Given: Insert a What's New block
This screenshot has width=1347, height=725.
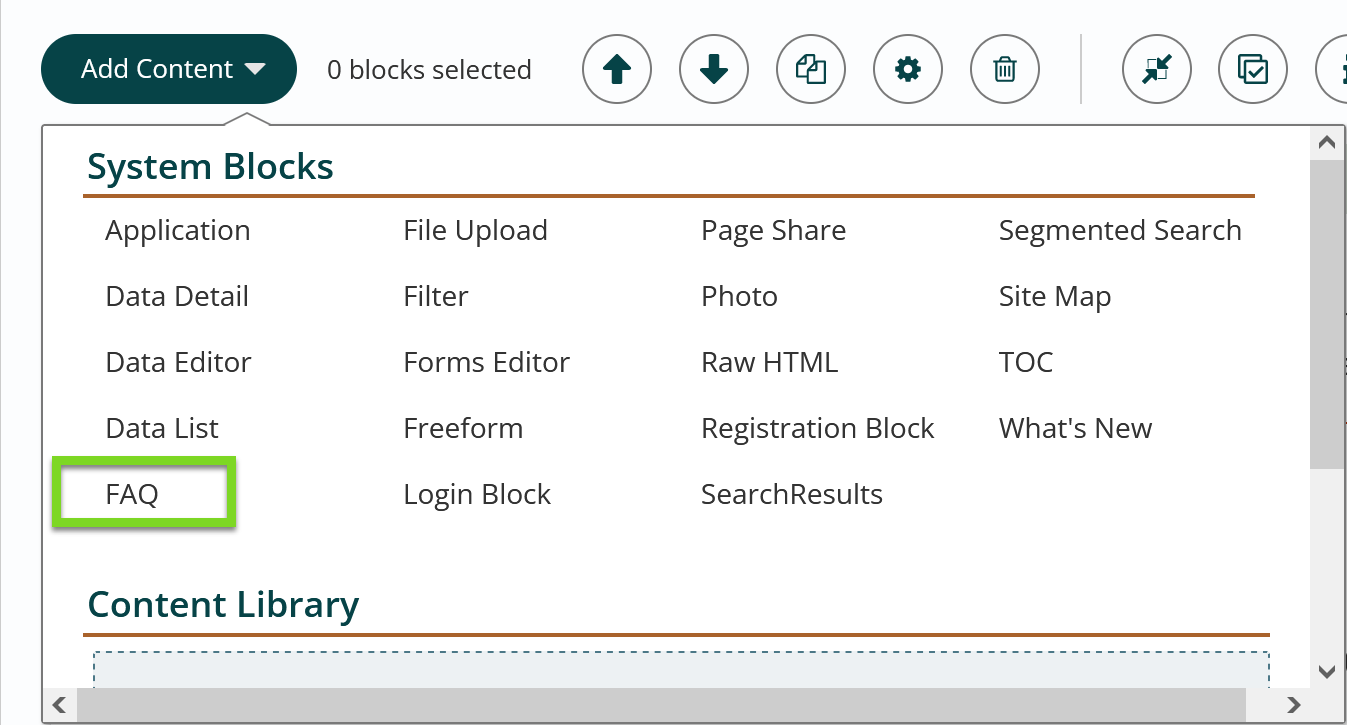Looking at the screenshot, I should [x=1075, y=429].
